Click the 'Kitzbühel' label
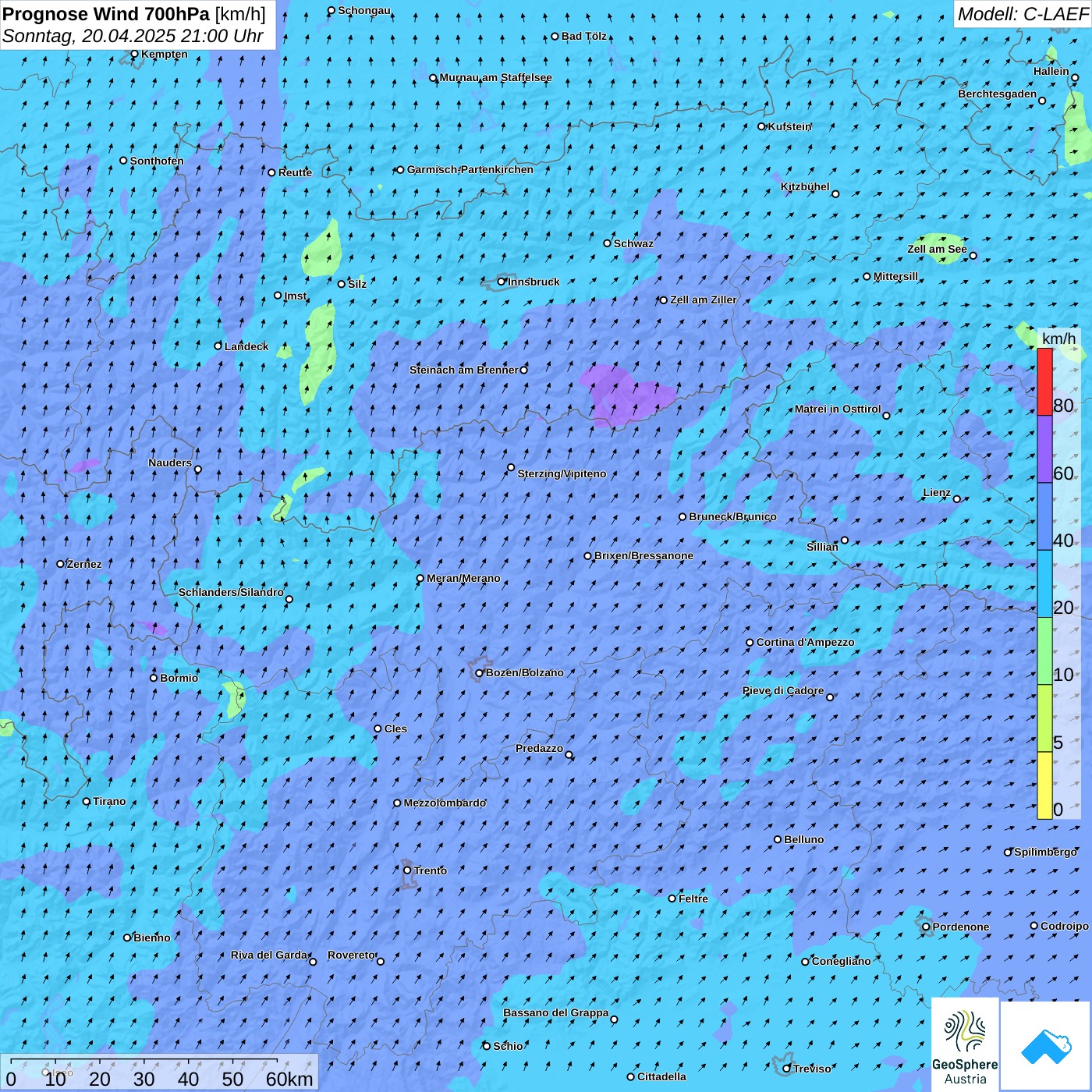1092x1092 pixels. click(x=805, y=186)
